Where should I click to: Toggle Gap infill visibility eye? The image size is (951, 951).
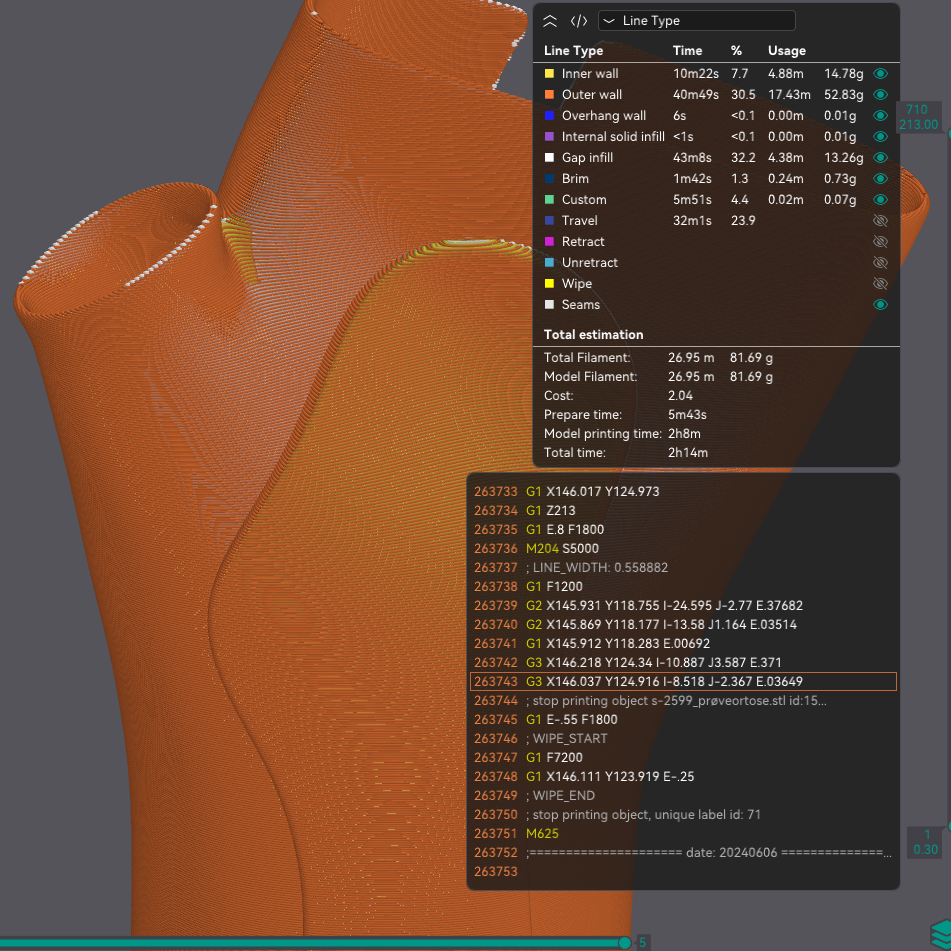click(880, 158)
